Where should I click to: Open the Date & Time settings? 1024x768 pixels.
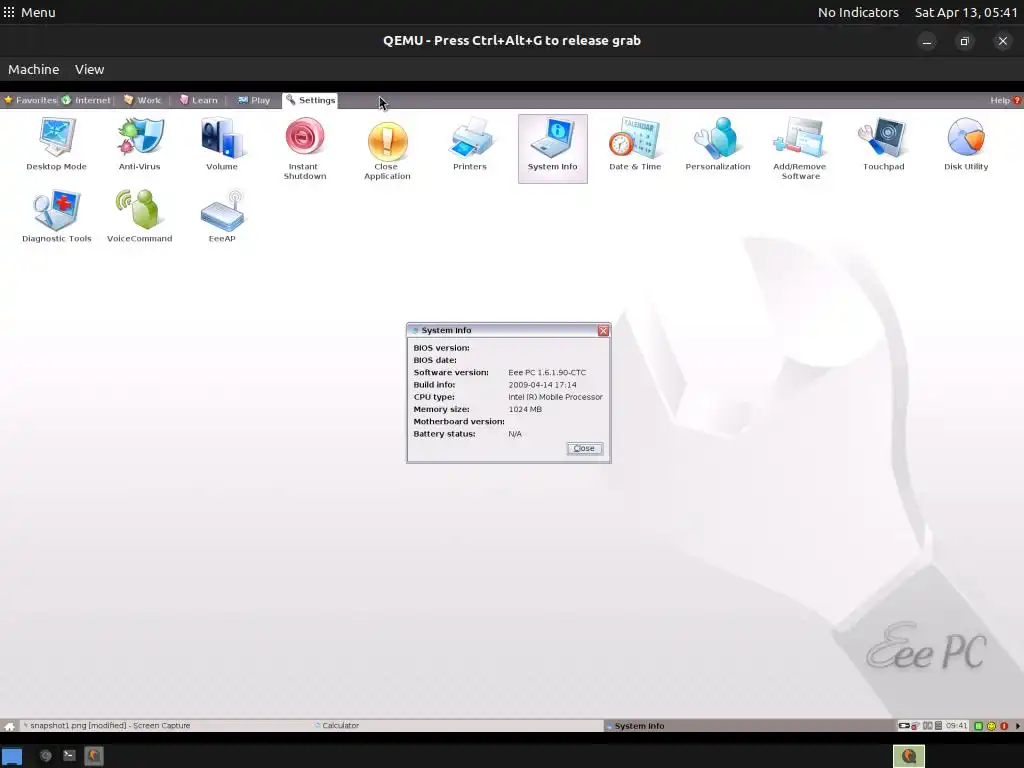click(635, 144)
